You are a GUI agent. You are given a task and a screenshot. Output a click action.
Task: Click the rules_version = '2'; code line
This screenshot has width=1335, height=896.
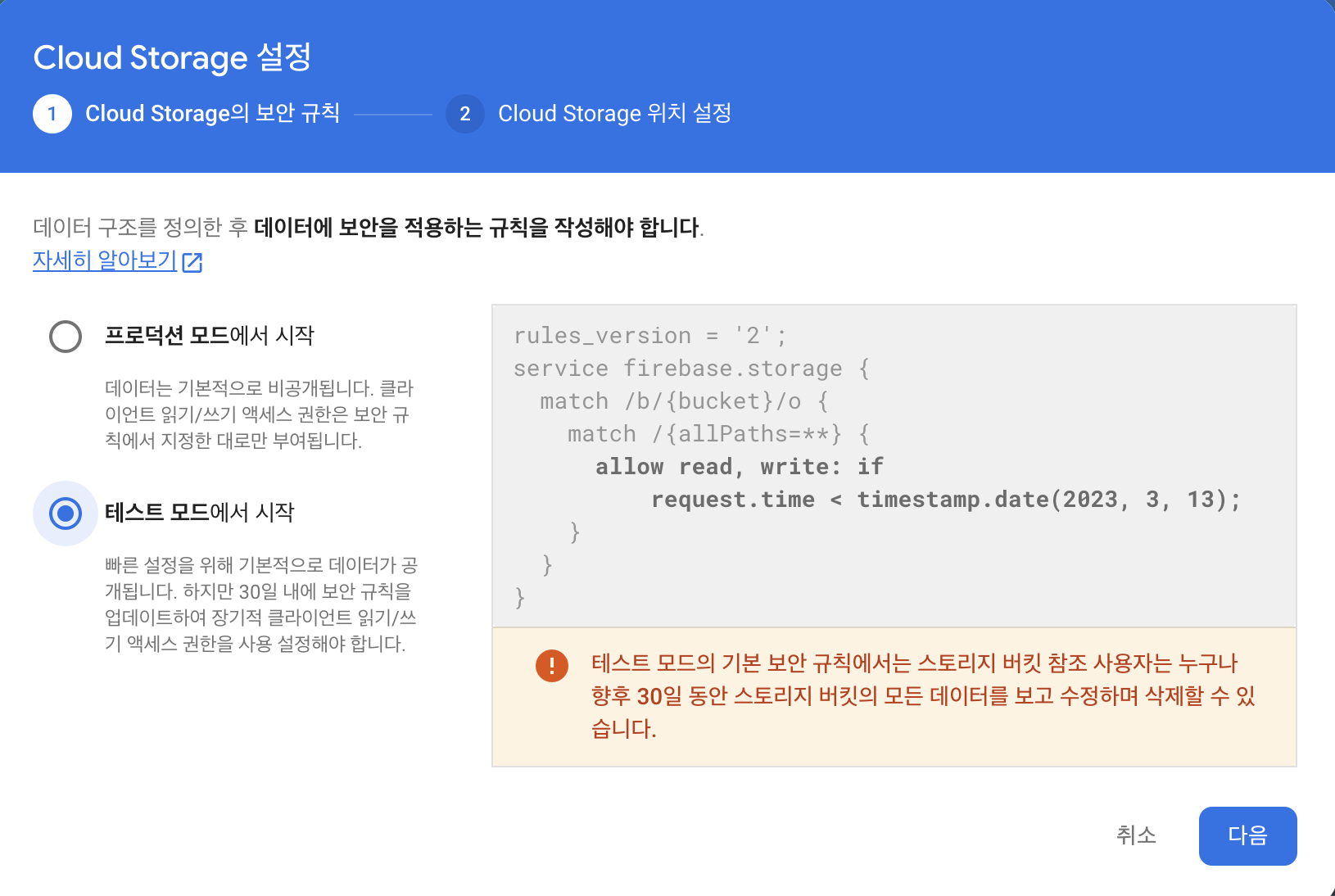[650, 336]
